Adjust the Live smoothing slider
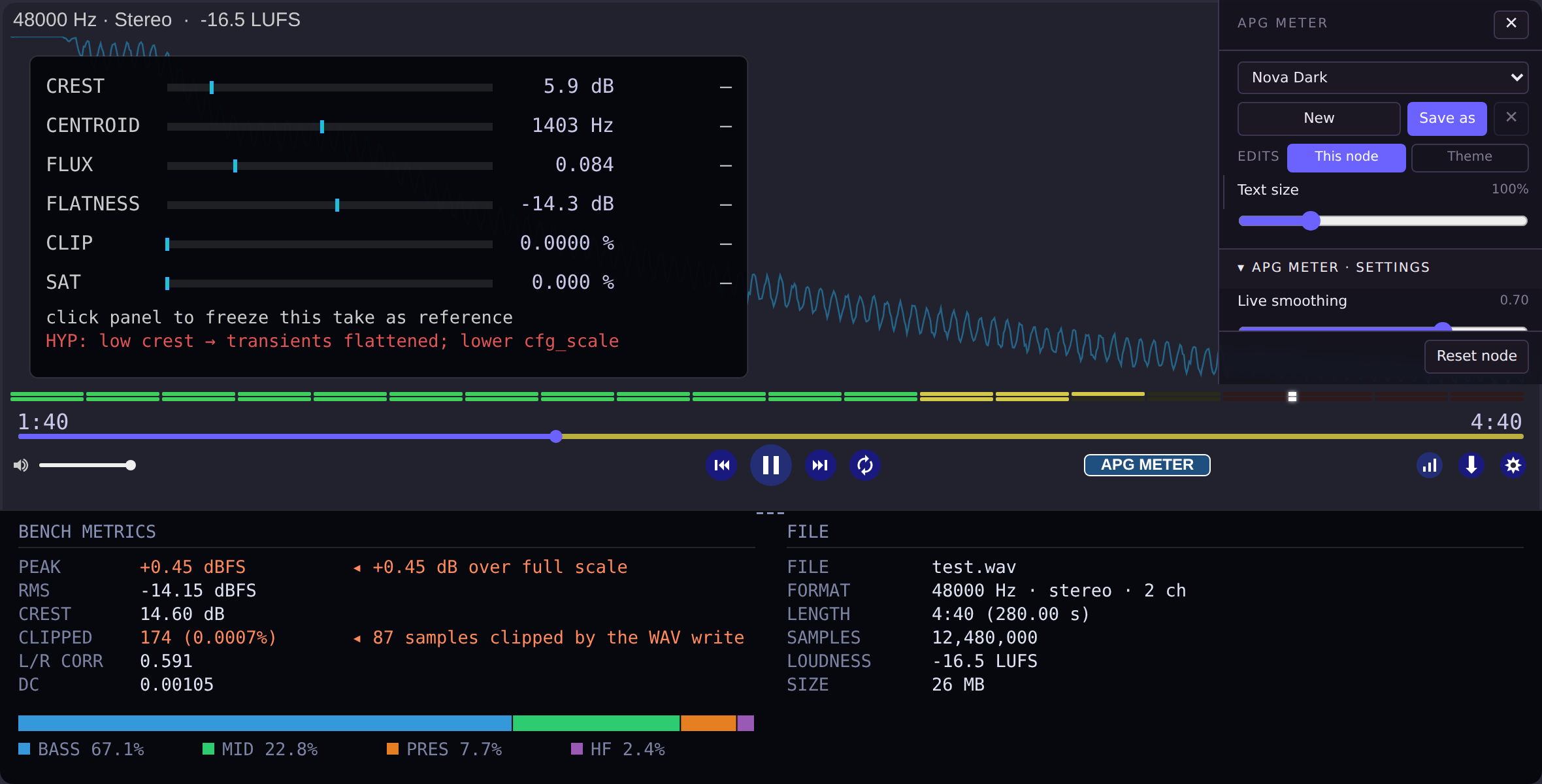This screenshot has width=1542, height=784. [x=1383, y=327]
